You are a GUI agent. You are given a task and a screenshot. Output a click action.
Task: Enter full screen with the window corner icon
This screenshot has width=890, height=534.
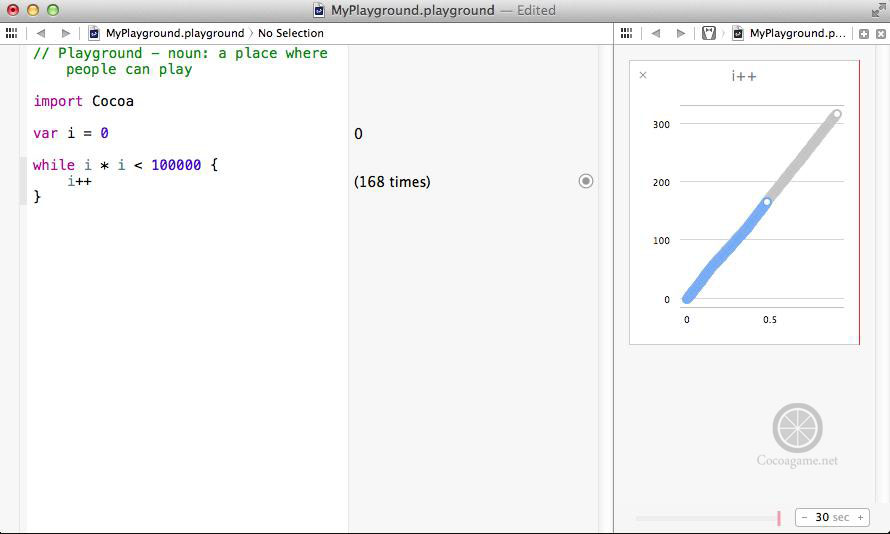[877, 10]
